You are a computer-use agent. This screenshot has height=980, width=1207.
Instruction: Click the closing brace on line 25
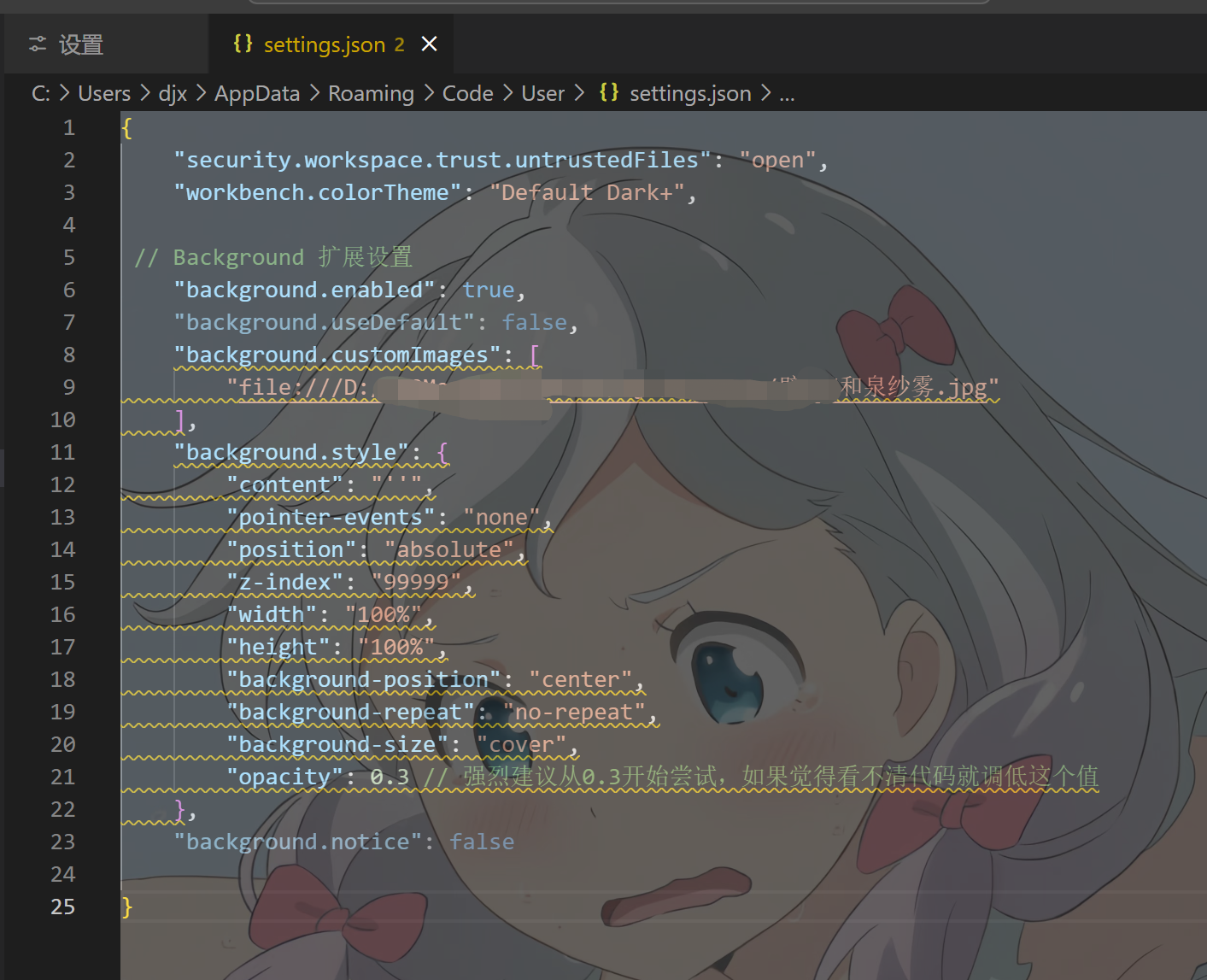coord(127,907)
